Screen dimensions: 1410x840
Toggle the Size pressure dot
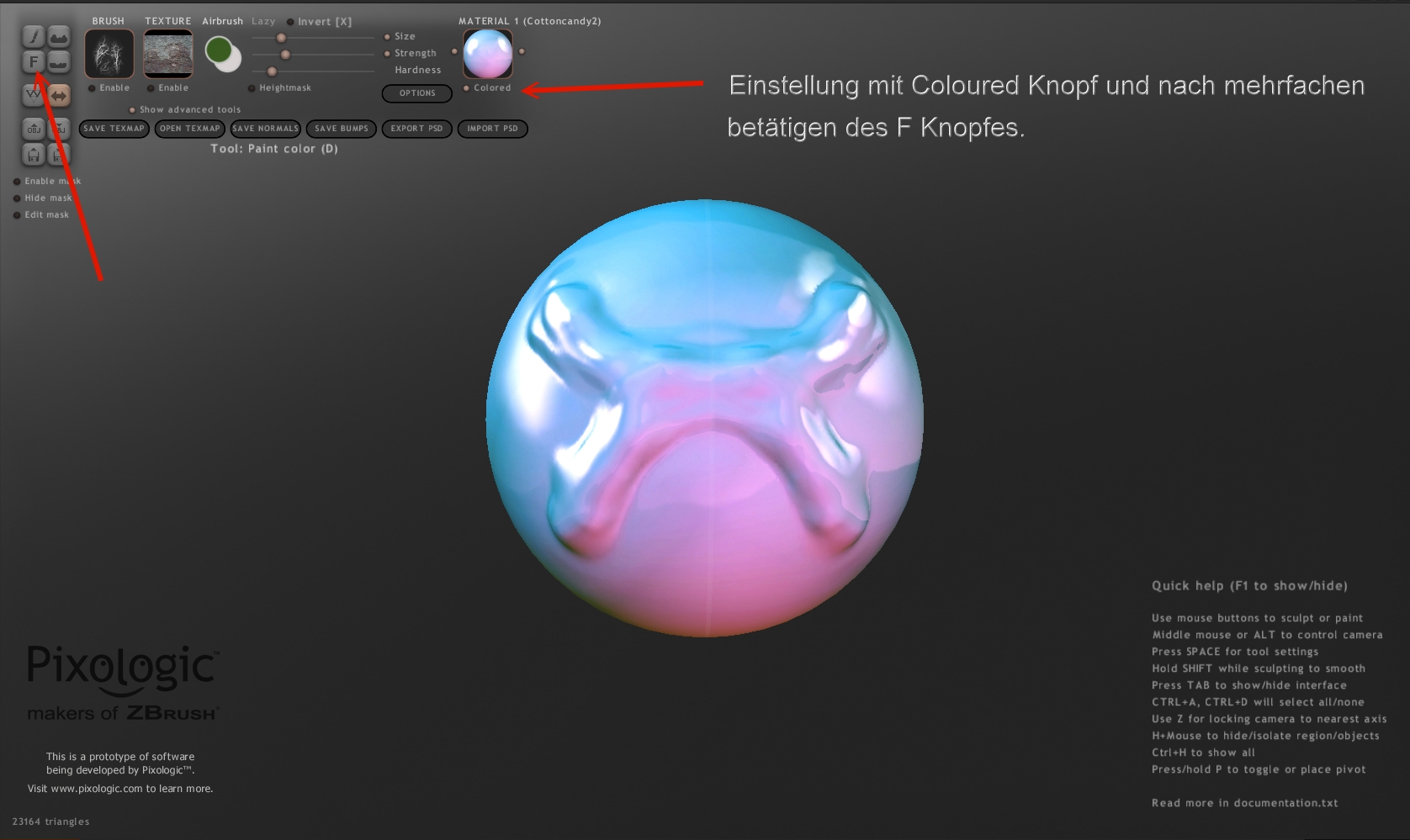click(x=387, y=37)
